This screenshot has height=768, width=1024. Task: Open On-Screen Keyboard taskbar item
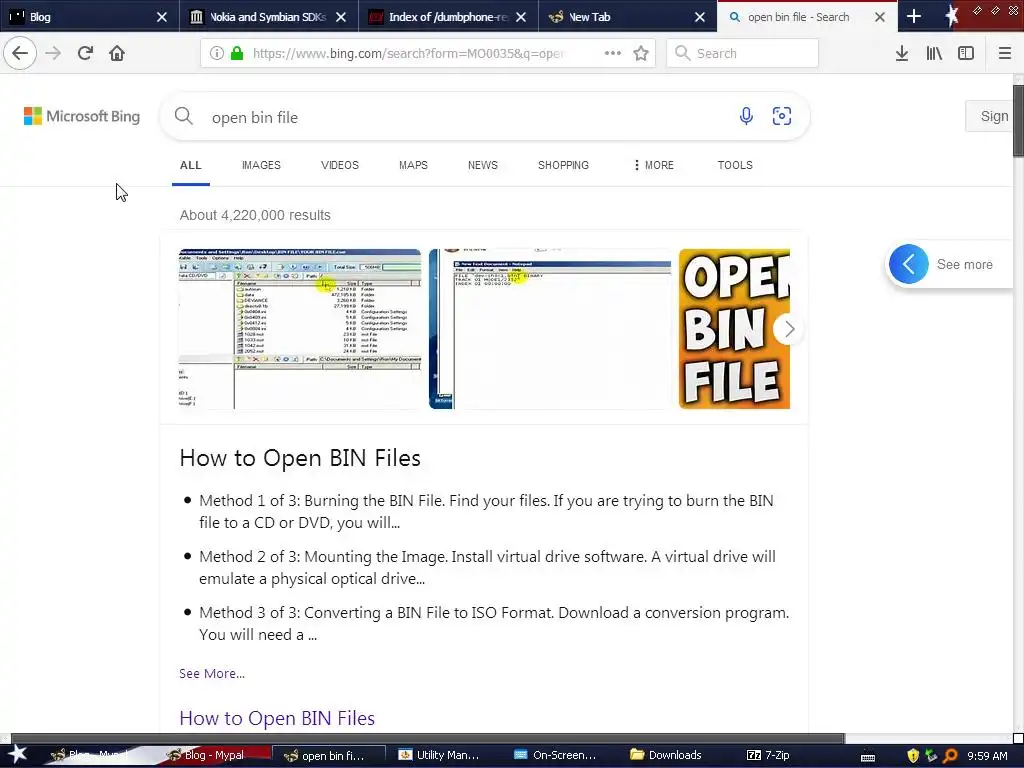click(555, 755)
